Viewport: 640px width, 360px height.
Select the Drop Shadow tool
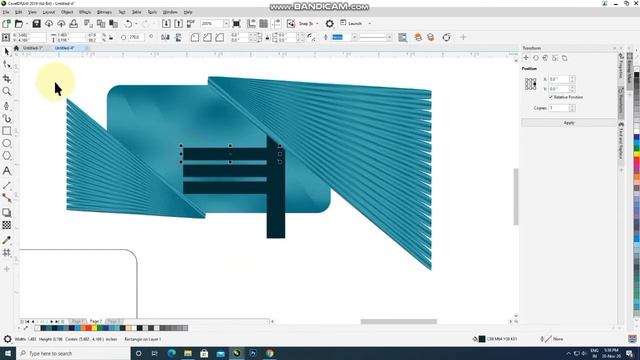coord(7,213)
